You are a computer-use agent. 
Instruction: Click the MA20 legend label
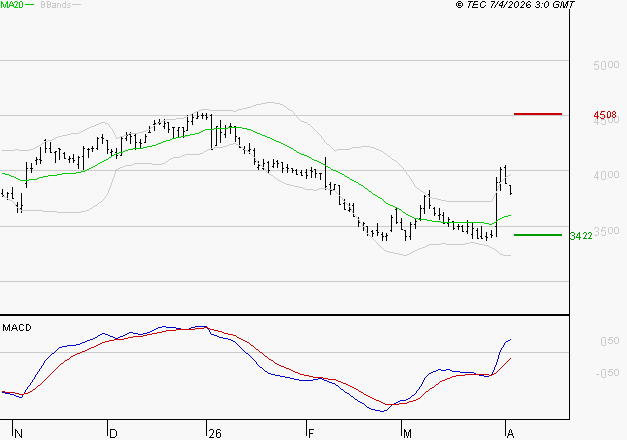coord(12,5)
